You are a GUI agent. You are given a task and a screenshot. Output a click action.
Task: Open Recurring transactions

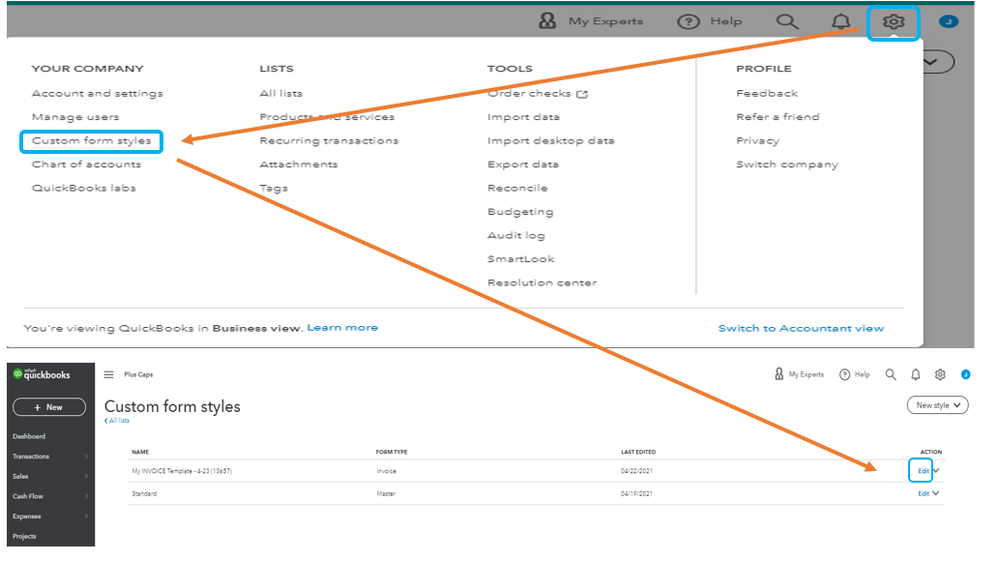pos(329,141)
